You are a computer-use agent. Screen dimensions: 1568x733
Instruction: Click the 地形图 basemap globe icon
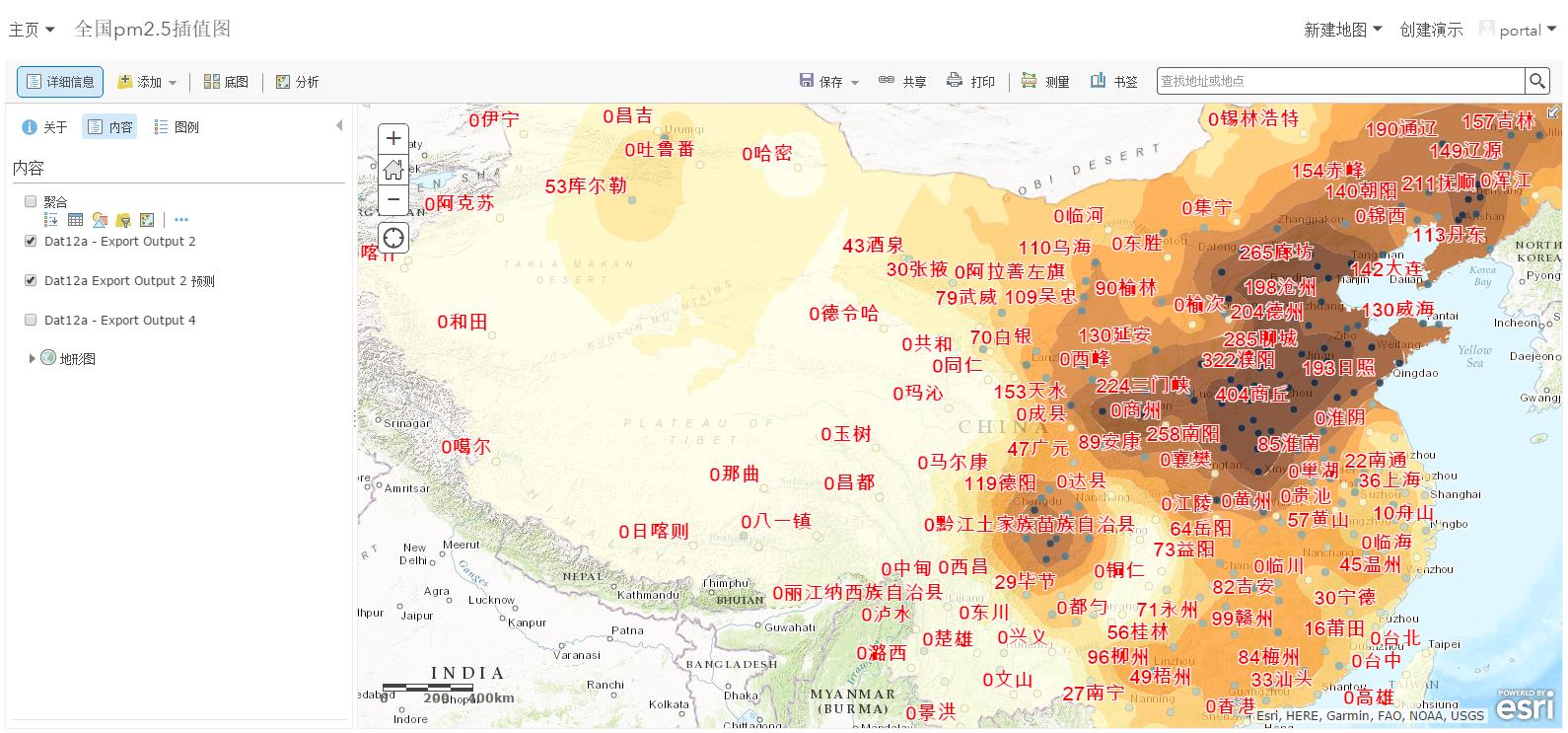pos(48,357)
